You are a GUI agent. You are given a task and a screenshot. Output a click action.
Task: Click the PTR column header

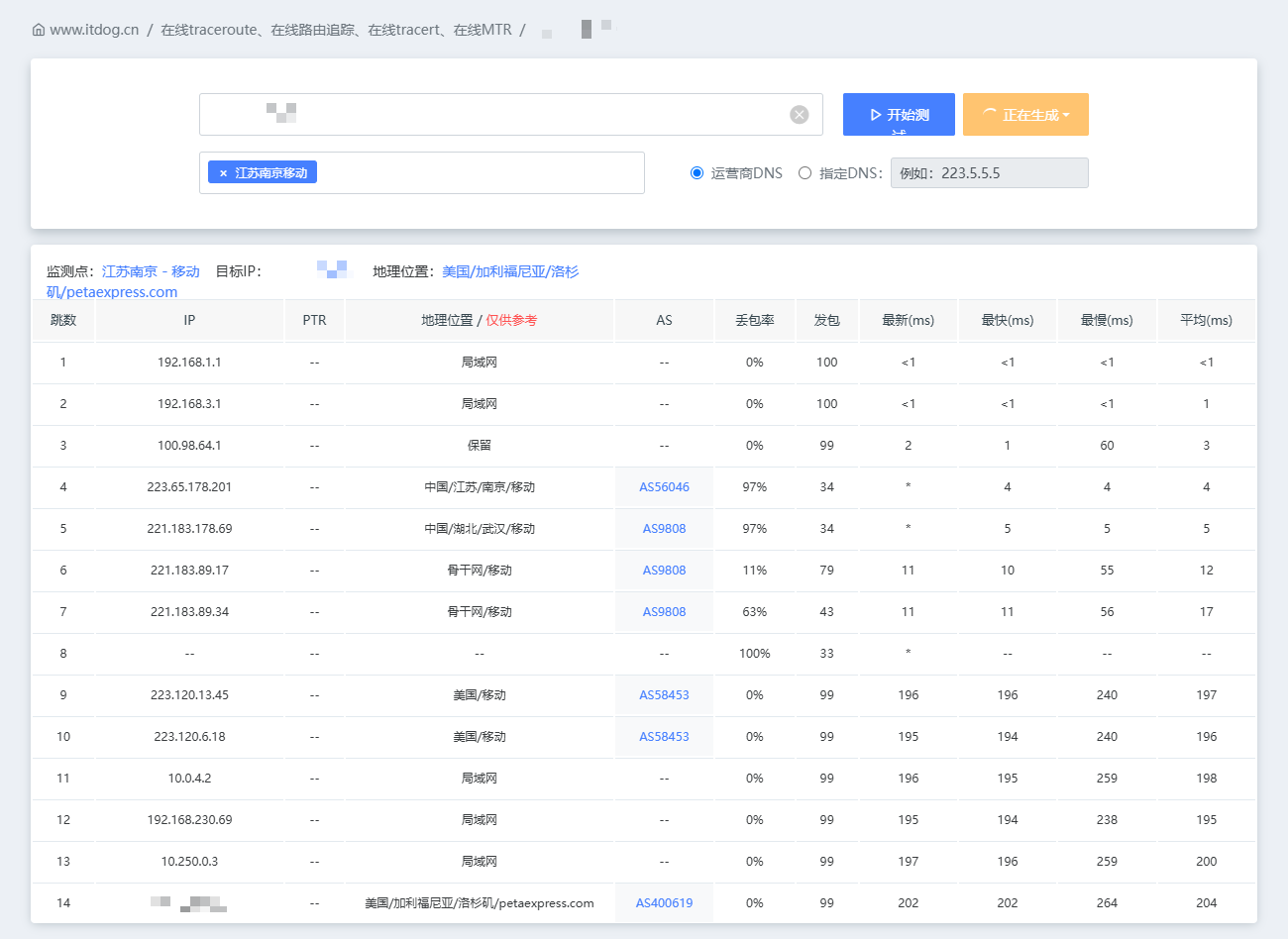pos(314,320)
